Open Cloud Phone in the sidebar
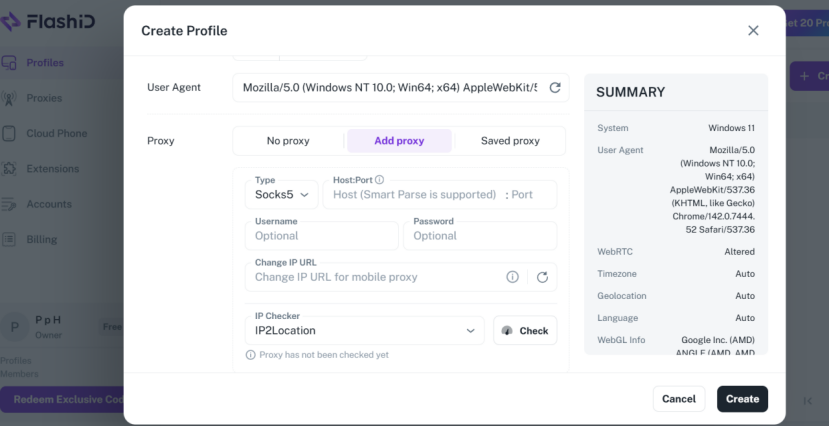Screen dimensions: 829x426 click(55, 133)
